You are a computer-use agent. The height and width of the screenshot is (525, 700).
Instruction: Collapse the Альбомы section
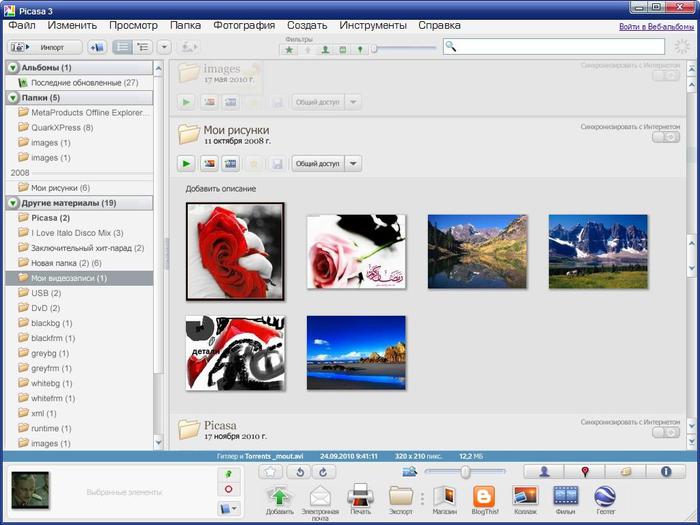(x=13, y=68)
